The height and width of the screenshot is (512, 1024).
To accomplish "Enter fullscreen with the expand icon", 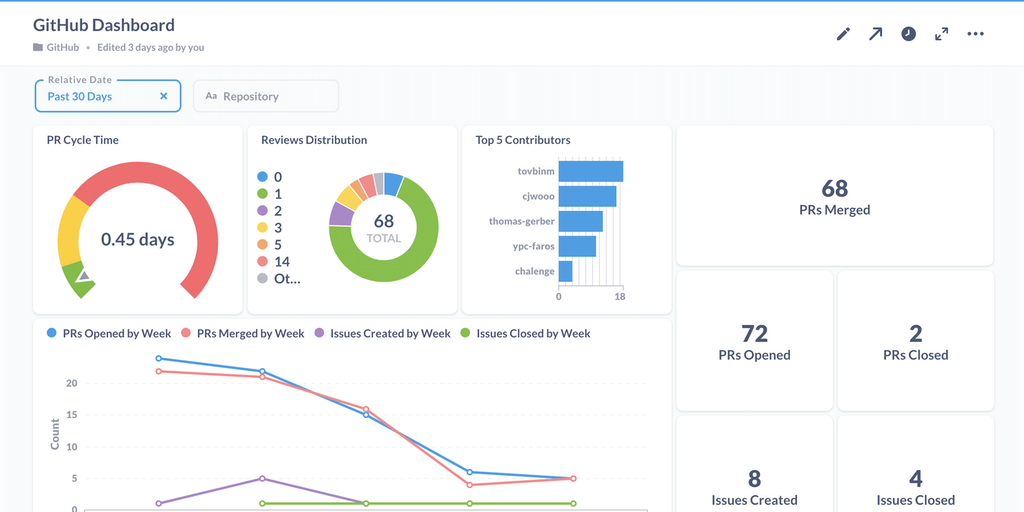I will [941, 34].
